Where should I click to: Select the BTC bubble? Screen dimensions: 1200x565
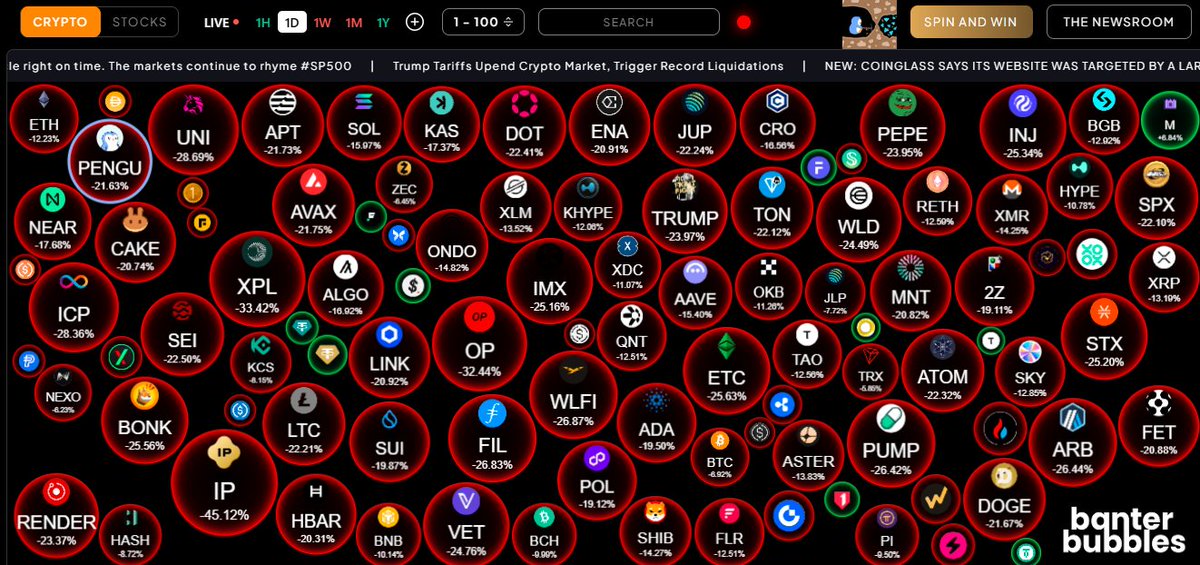point(720,455)
